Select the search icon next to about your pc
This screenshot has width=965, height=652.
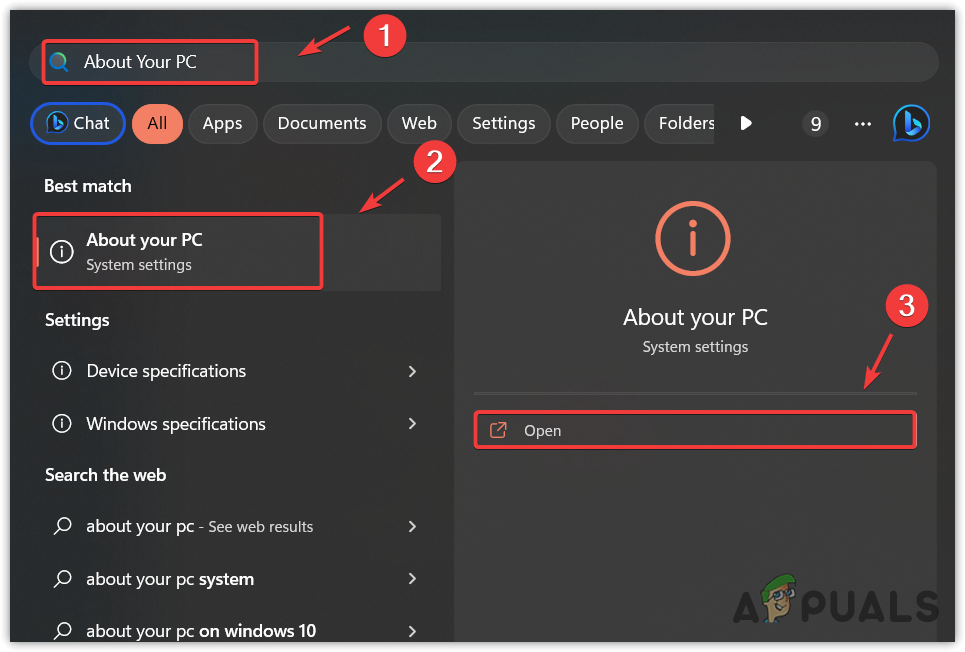tap(61, 526)
